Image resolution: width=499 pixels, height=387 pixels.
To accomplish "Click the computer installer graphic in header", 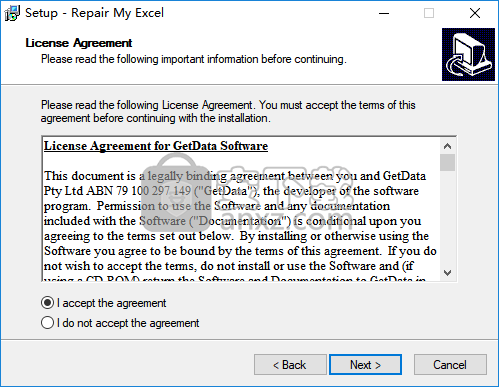I will [468, 54].
